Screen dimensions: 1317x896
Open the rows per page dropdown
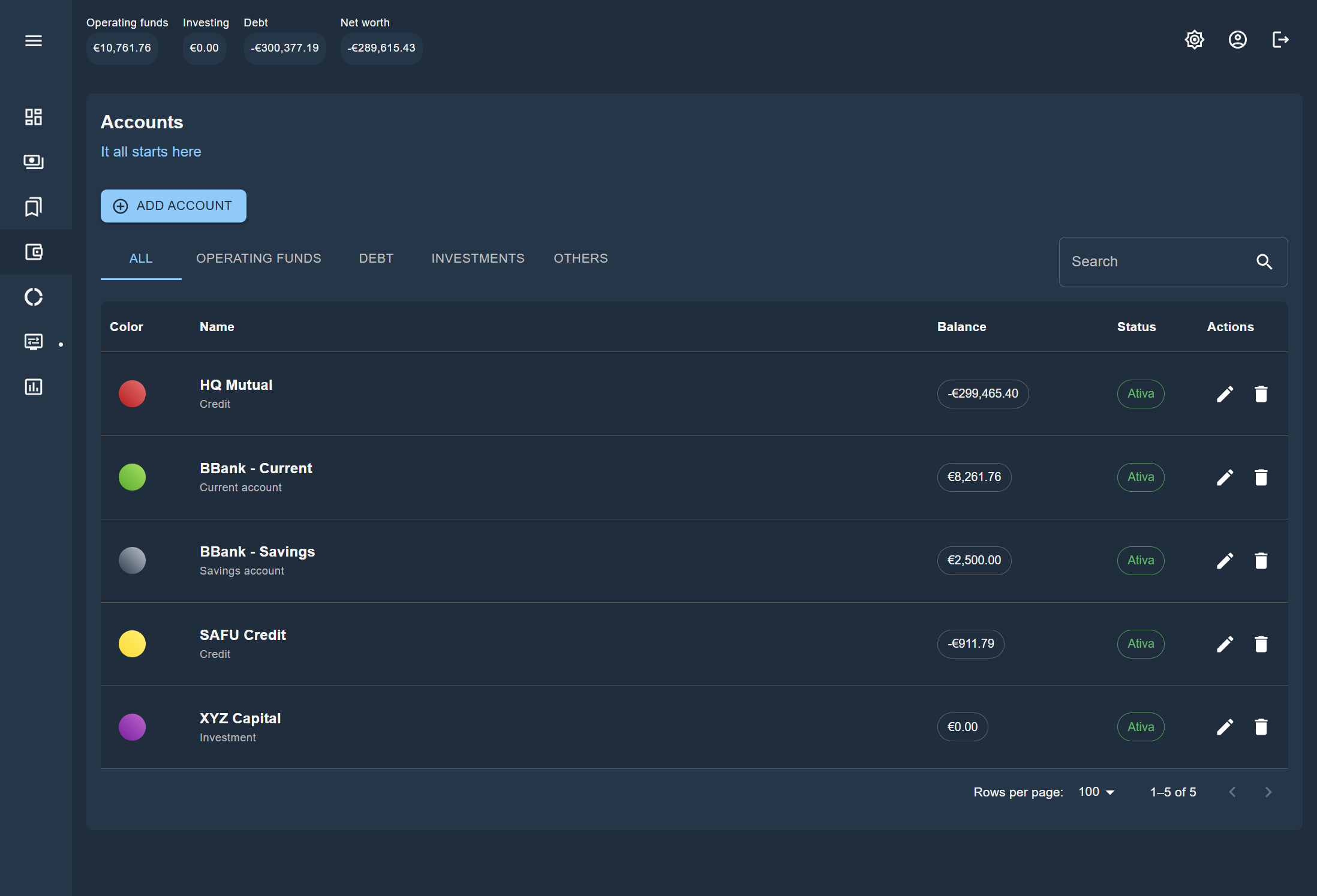tap(1096, 792)
